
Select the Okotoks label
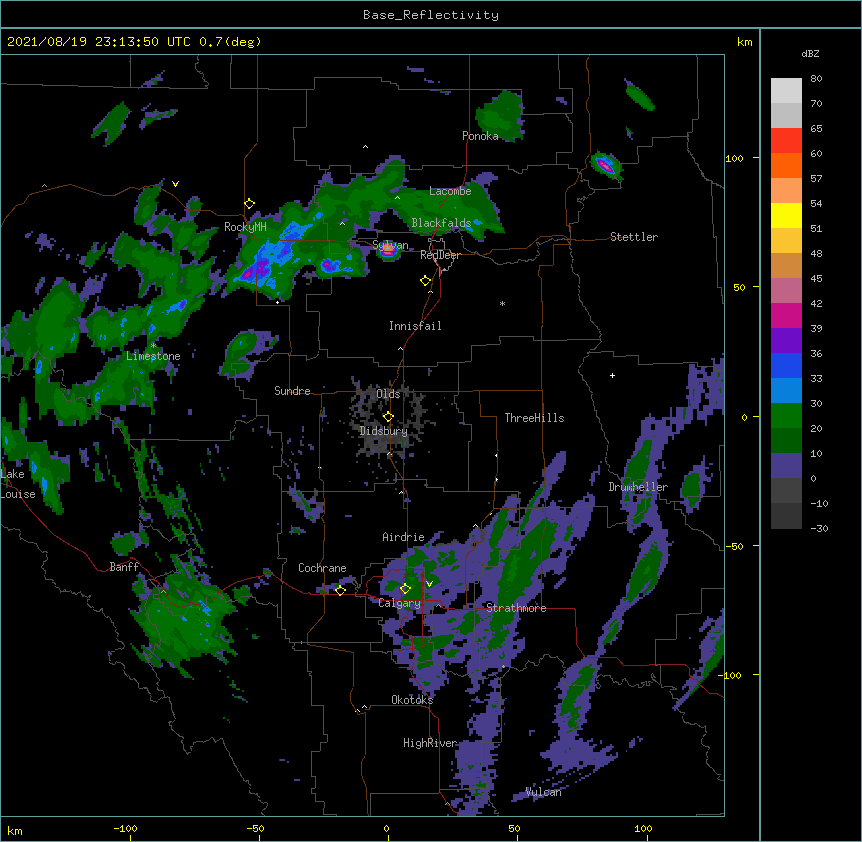click(x=412, y=700)
